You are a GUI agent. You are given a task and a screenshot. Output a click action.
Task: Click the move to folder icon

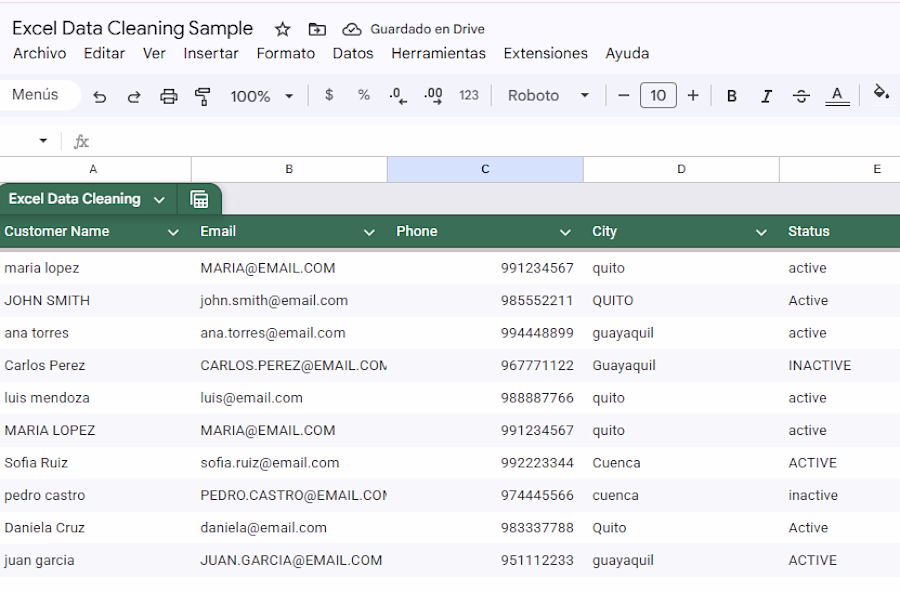317,29
